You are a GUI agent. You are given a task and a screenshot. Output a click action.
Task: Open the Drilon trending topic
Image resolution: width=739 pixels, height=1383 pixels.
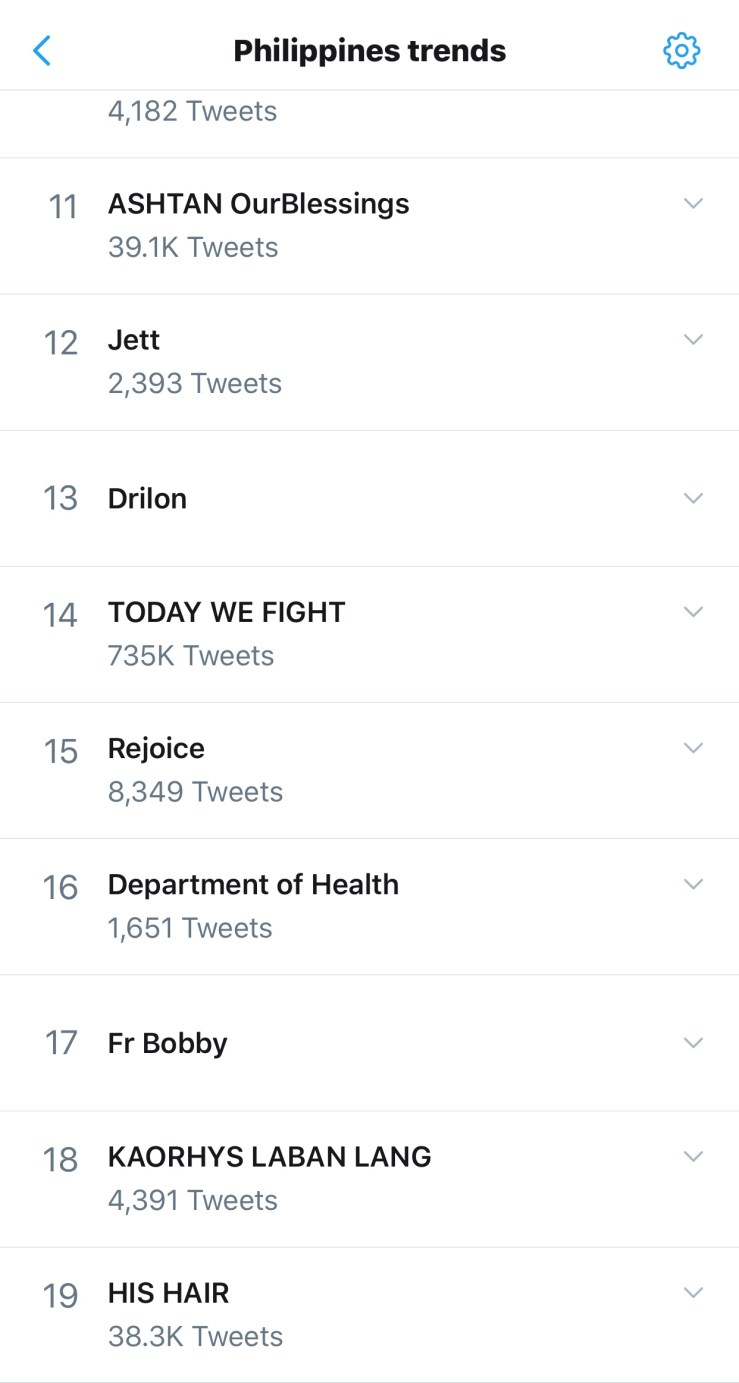147,498
